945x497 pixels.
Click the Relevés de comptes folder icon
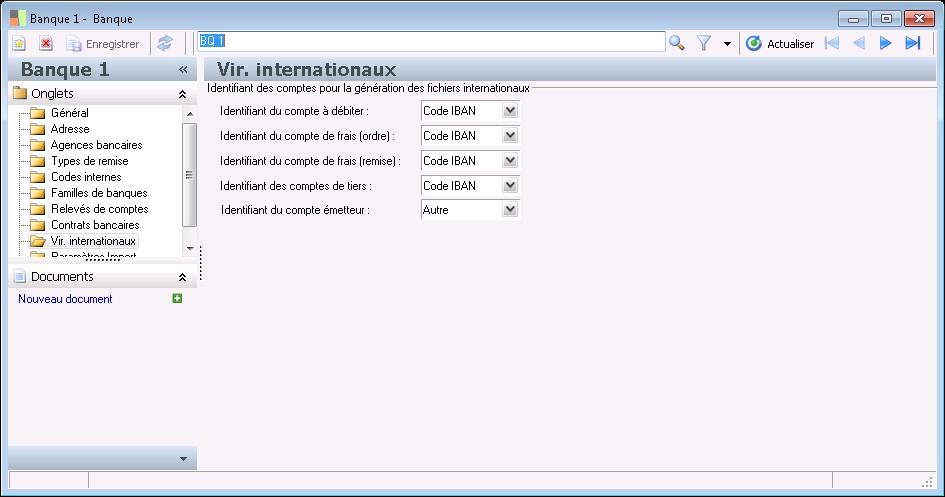click(38, 209)
